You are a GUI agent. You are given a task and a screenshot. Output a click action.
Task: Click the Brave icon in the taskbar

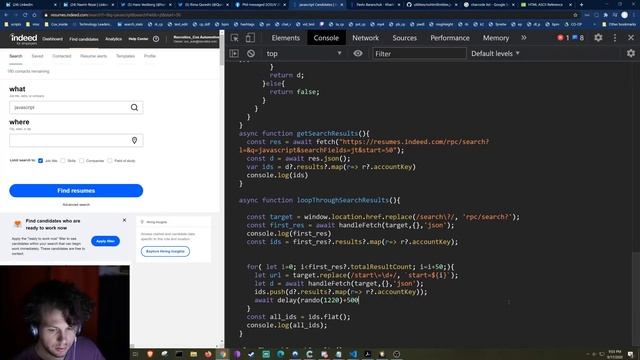coord(150,354)
